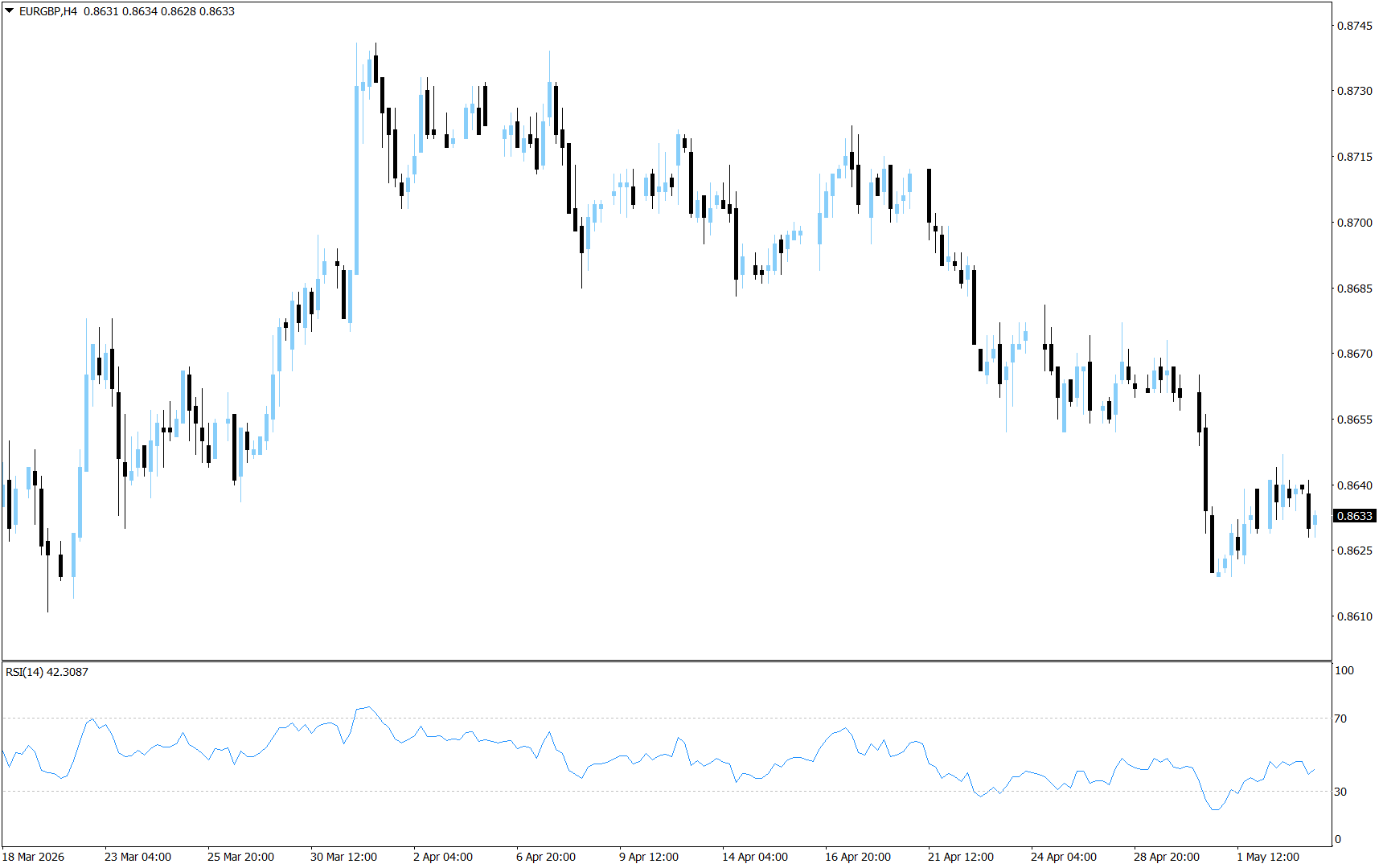Click the RSI scale value 30
Screen dimensions: 1383x868
(x=1340, y=792)
